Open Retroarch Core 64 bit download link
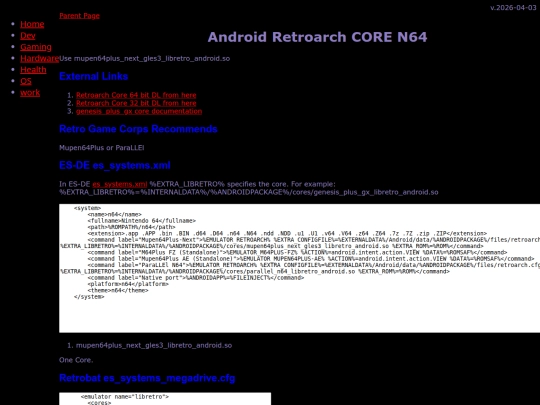This screenshot has height=405, width=540. coord(136,95)
